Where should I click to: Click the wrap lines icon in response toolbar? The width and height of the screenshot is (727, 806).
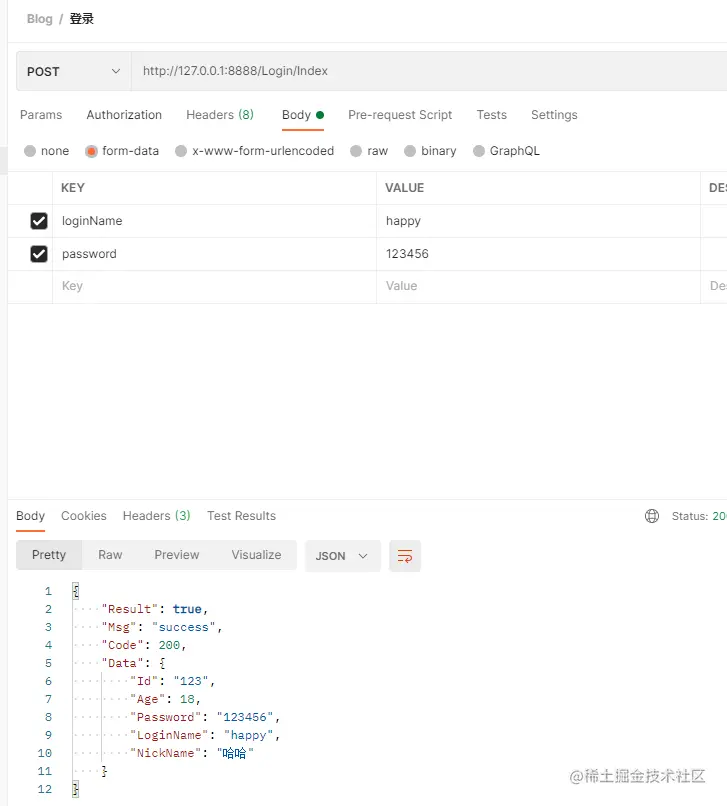tap(405, 556)
